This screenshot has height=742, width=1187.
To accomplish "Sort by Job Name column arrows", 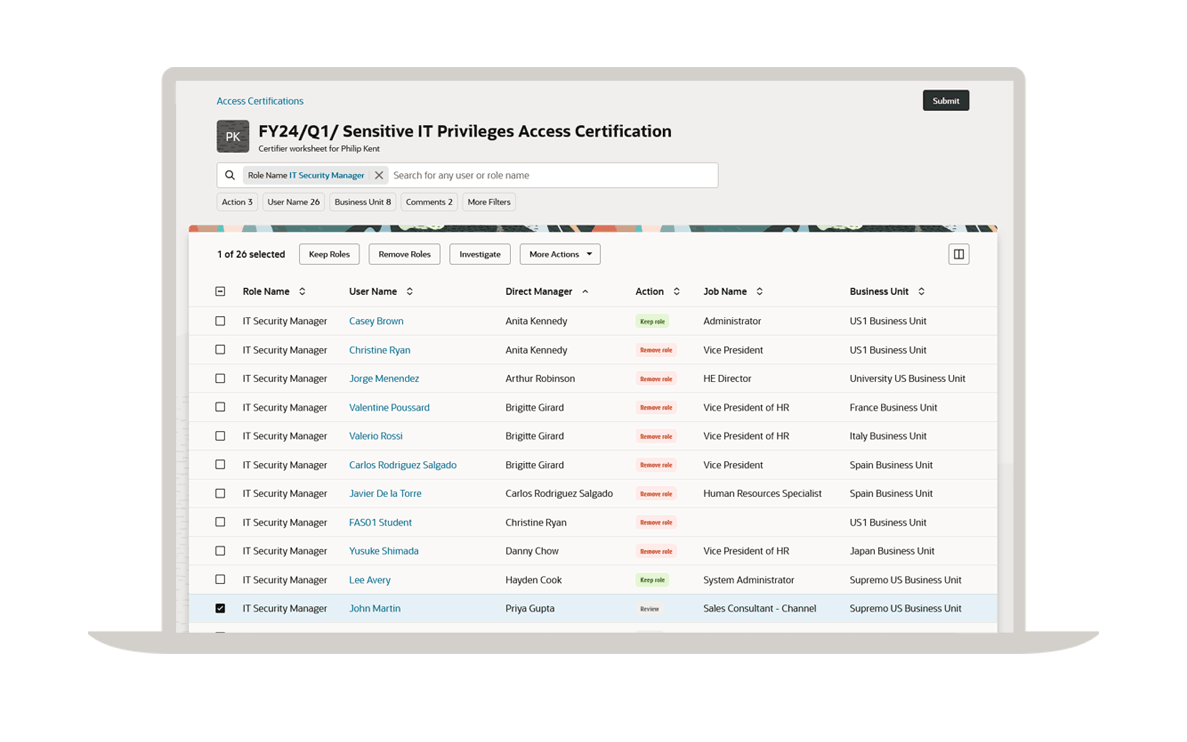I will [759, 292].
